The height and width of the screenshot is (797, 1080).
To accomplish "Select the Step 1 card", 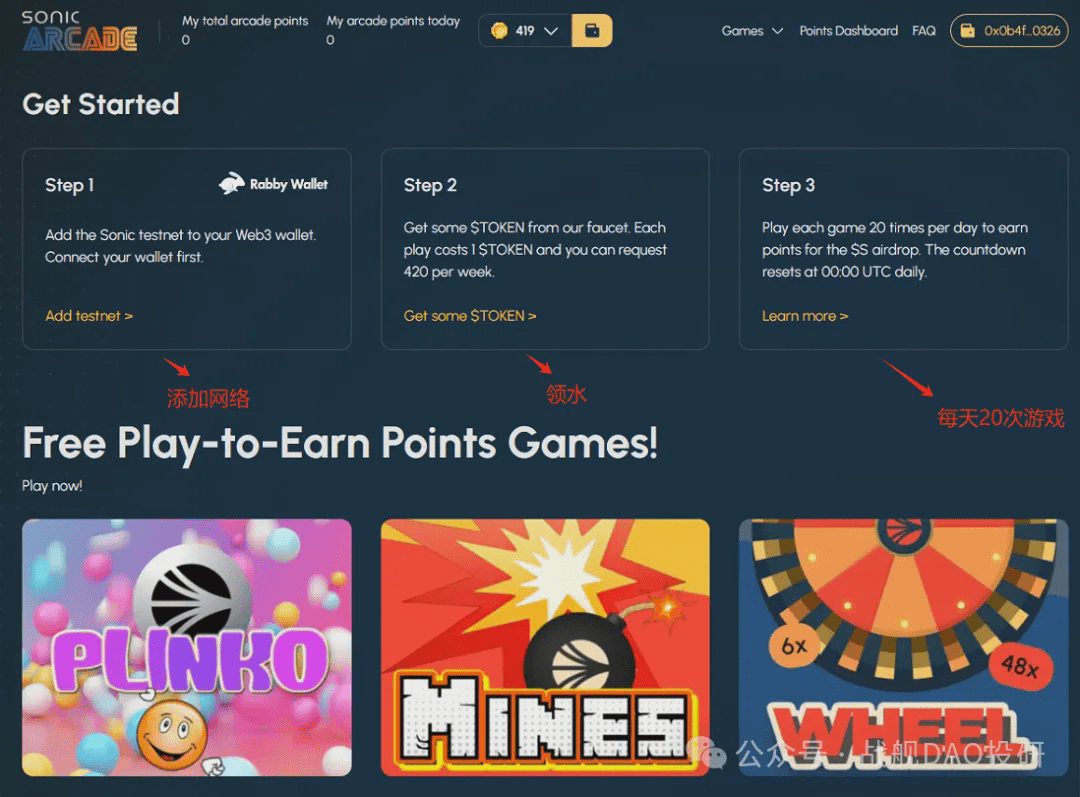I will [187, 249].
